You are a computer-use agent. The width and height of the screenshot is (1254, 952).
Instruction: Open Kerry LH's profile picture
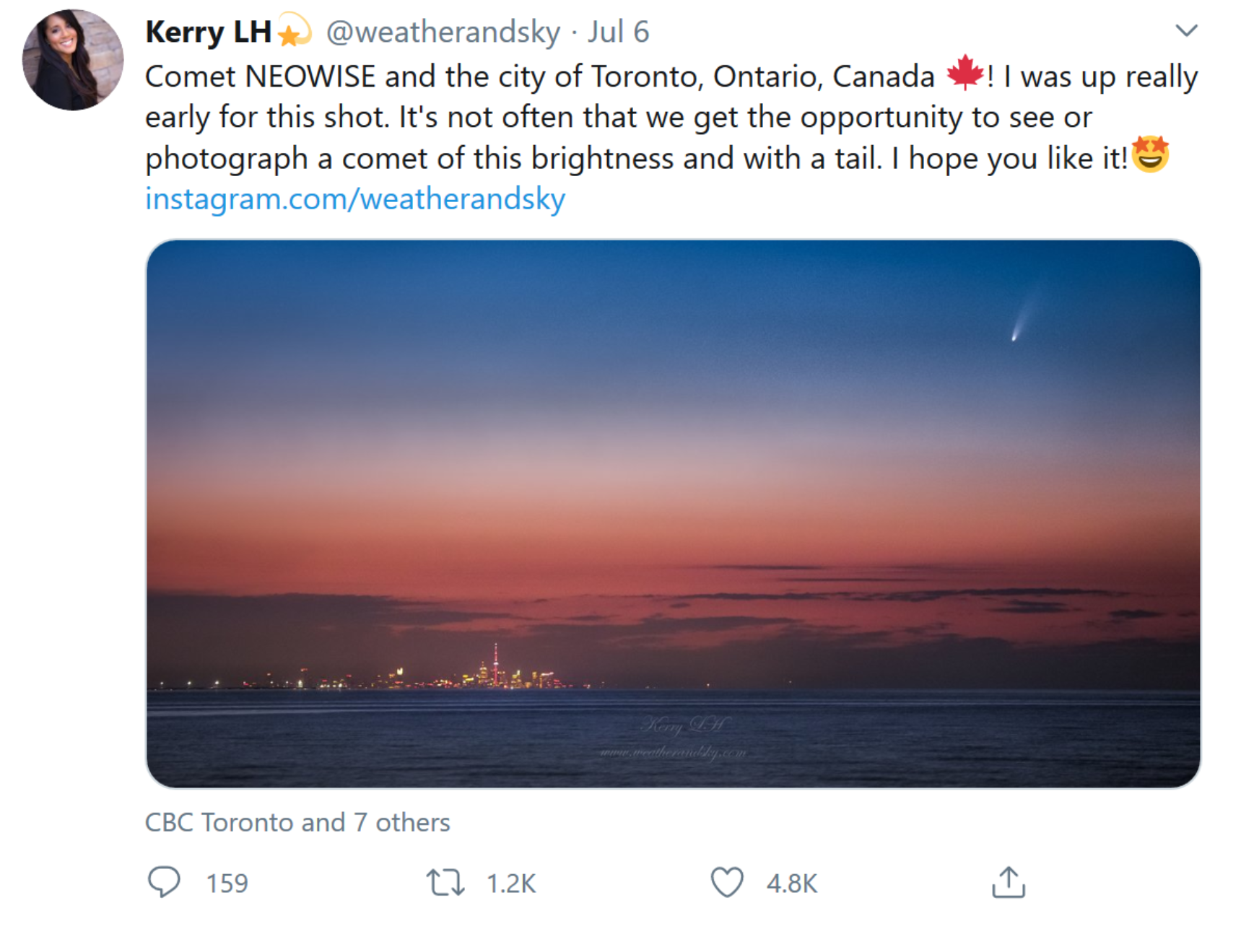[x=73, y=60]
